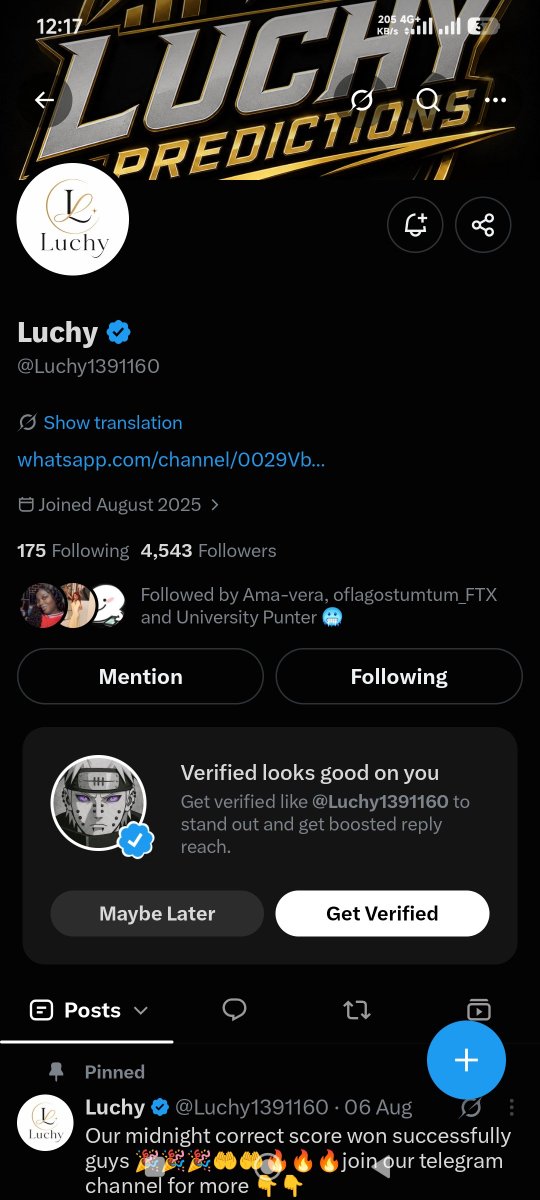Viewport: 540px width, 1200px height.
Task: Tap the back arrow icon
Action: point(44,100)
